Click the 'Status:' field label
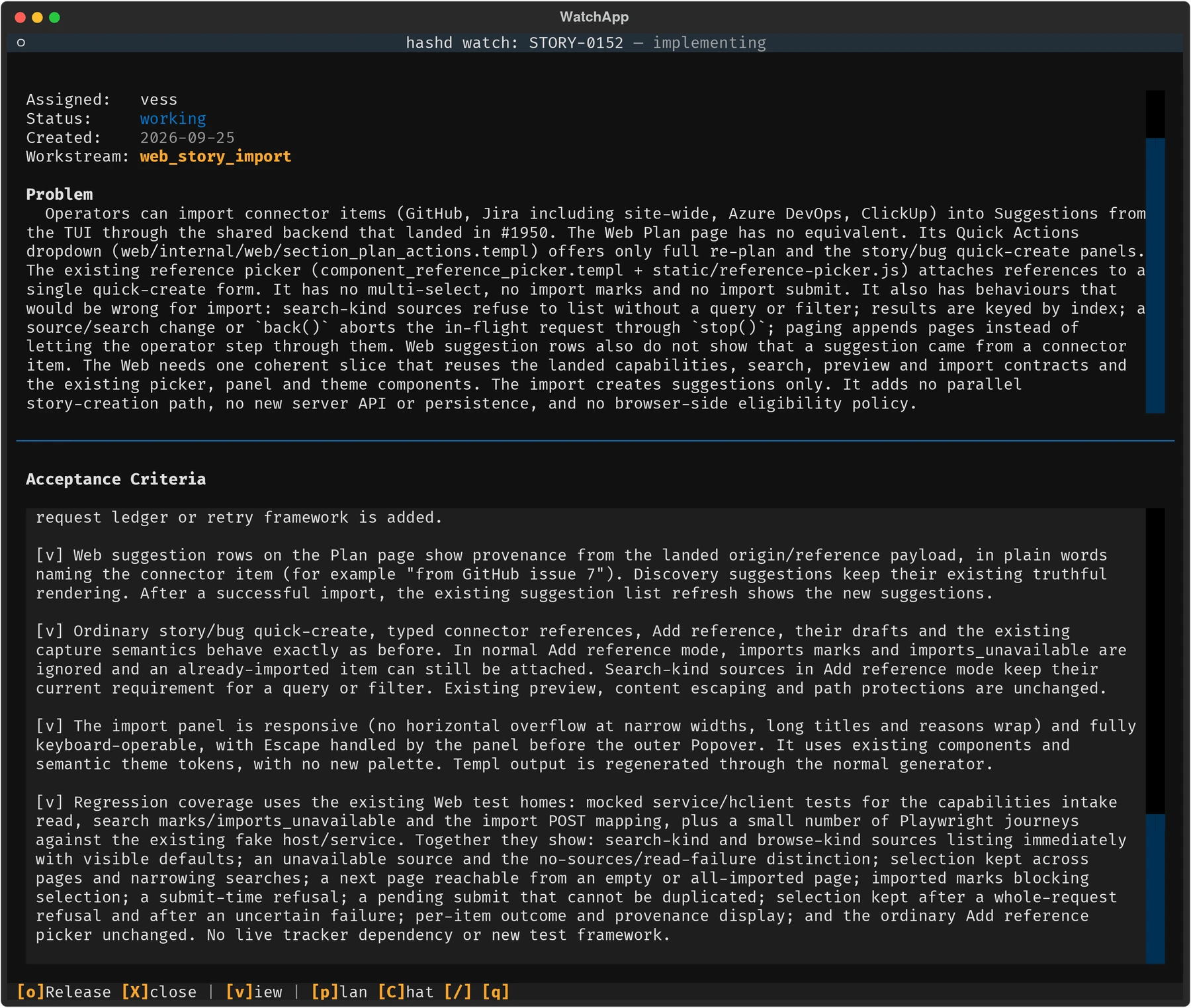The width and height of the screenshot is (1191, 1008). pos(59,118)
